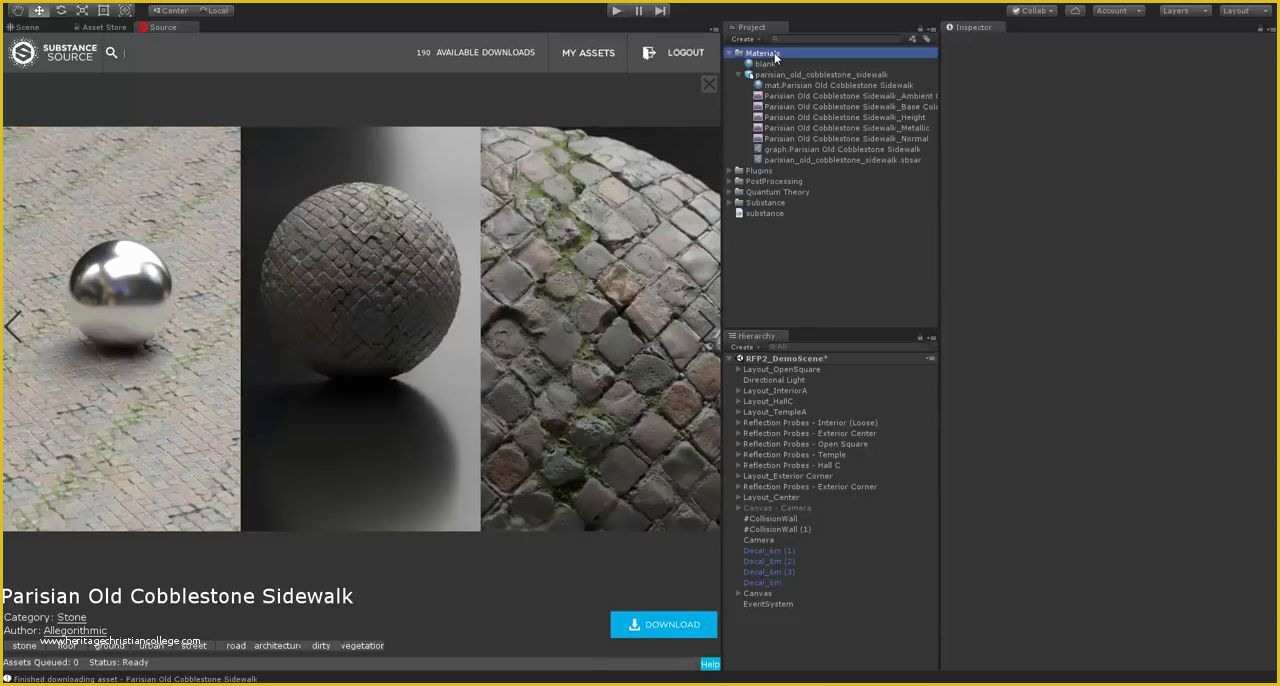This screenshot has height=686, width=1280.
Task: Select the Move tool in Unity toolbar
Action: 39,10
